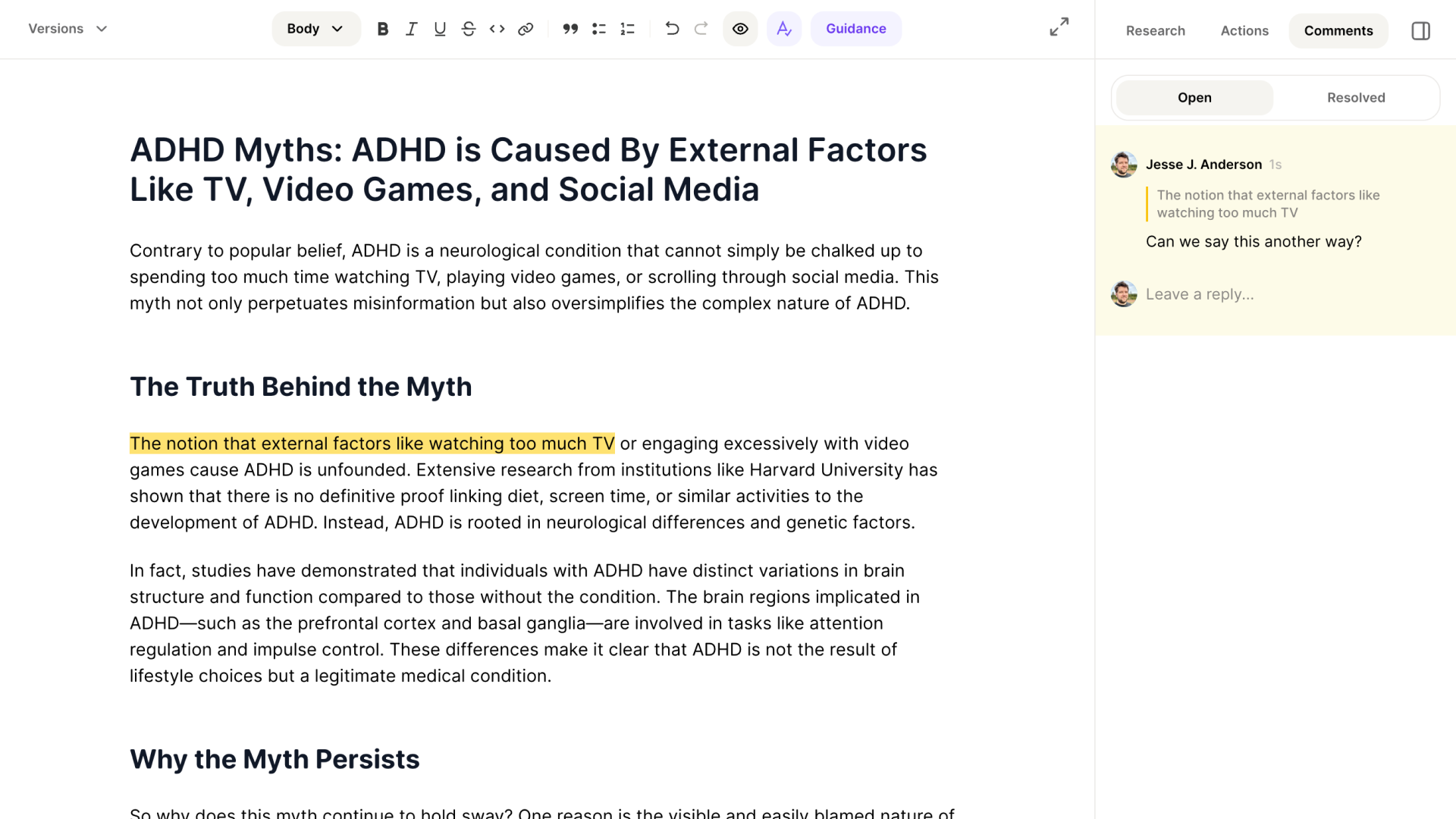This screenshot has height=819, width=1456.
Task: Underline the selected text
Action: [440, 29]
